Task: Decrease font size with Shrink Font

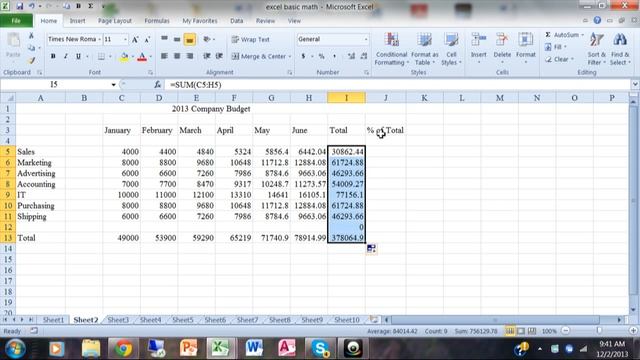Action: 147,40
